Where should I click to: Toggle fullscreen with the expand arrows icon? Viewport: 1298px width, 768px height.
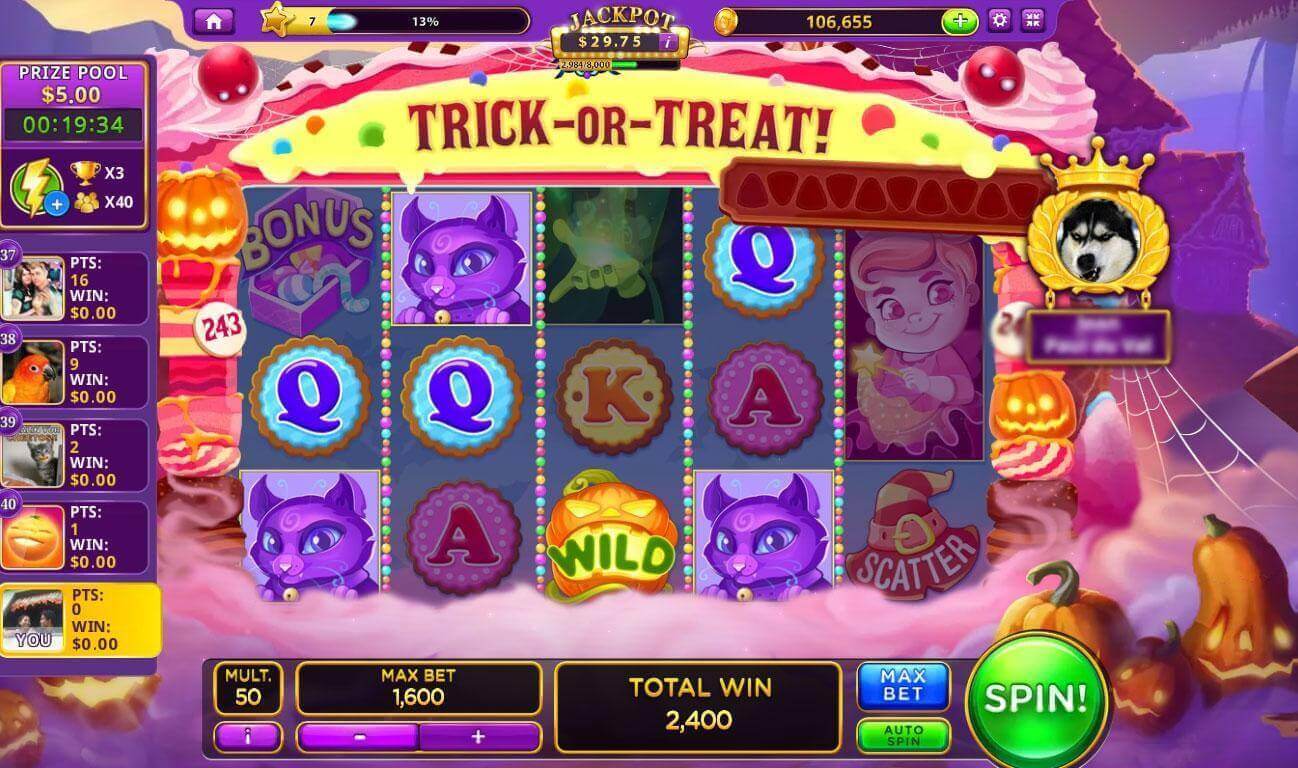click(x=1032, y=20)
